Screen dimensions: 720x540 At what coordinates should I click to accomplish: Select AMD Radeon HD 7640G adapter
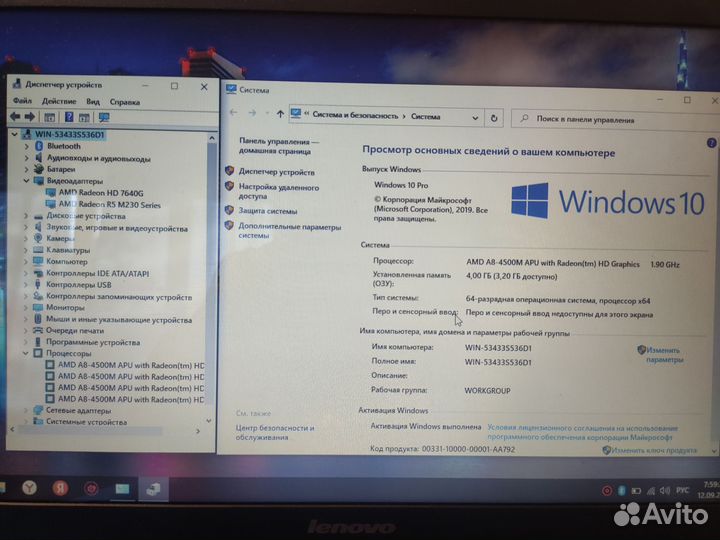pos(101,193)
